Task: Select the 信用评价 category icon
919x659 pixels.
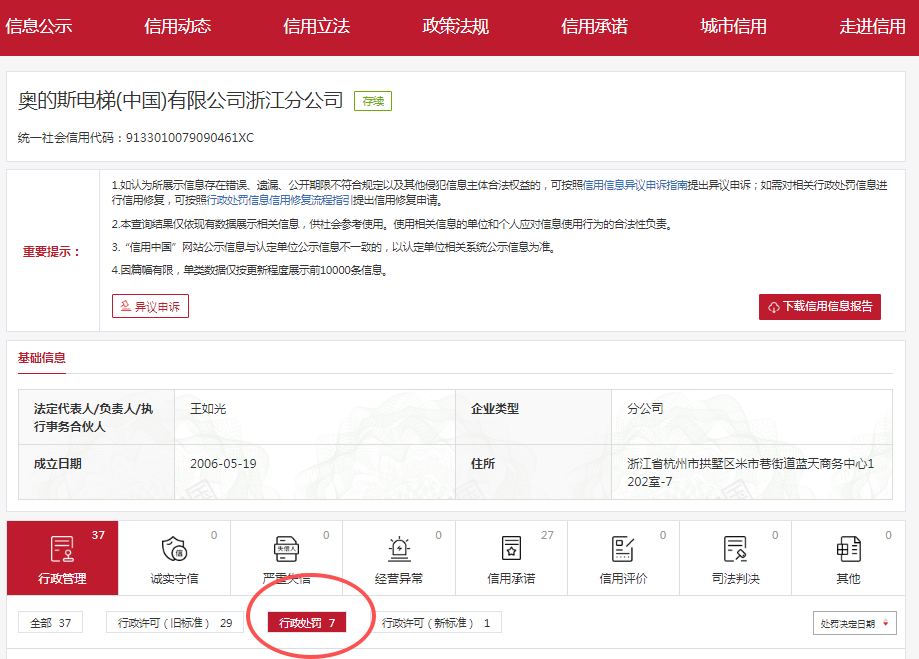Action: (x=623, y=549)
